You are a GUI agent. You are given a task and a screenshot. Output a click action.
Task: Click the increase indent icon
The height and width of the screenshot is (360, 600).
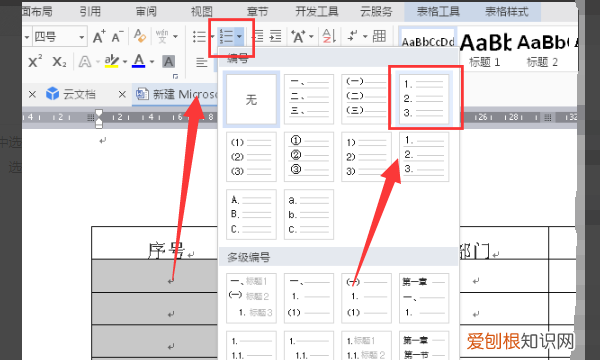click(x=275, y=36)
